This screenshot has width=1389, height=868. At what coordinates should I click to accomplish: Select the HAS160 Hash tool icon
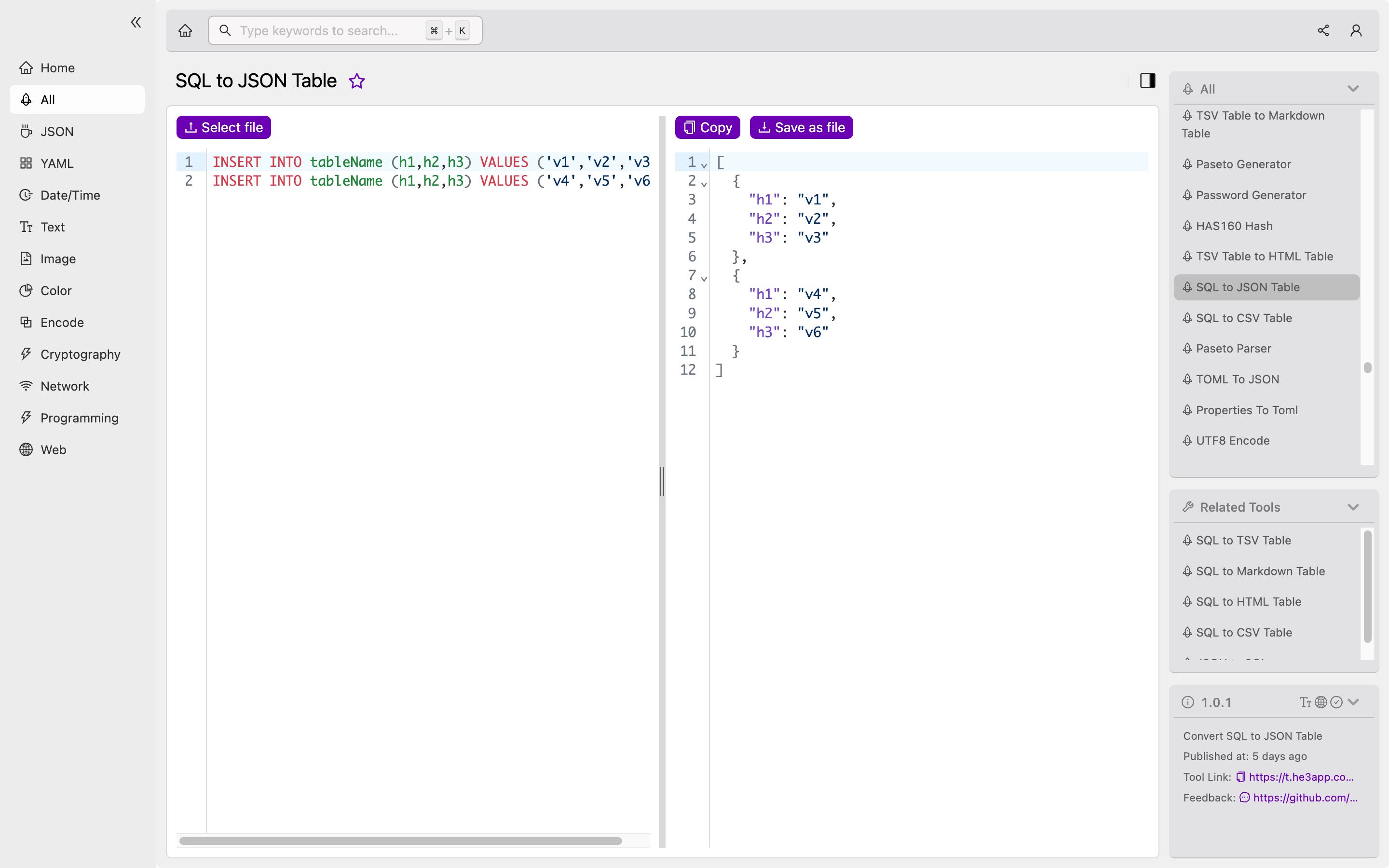1188,225
